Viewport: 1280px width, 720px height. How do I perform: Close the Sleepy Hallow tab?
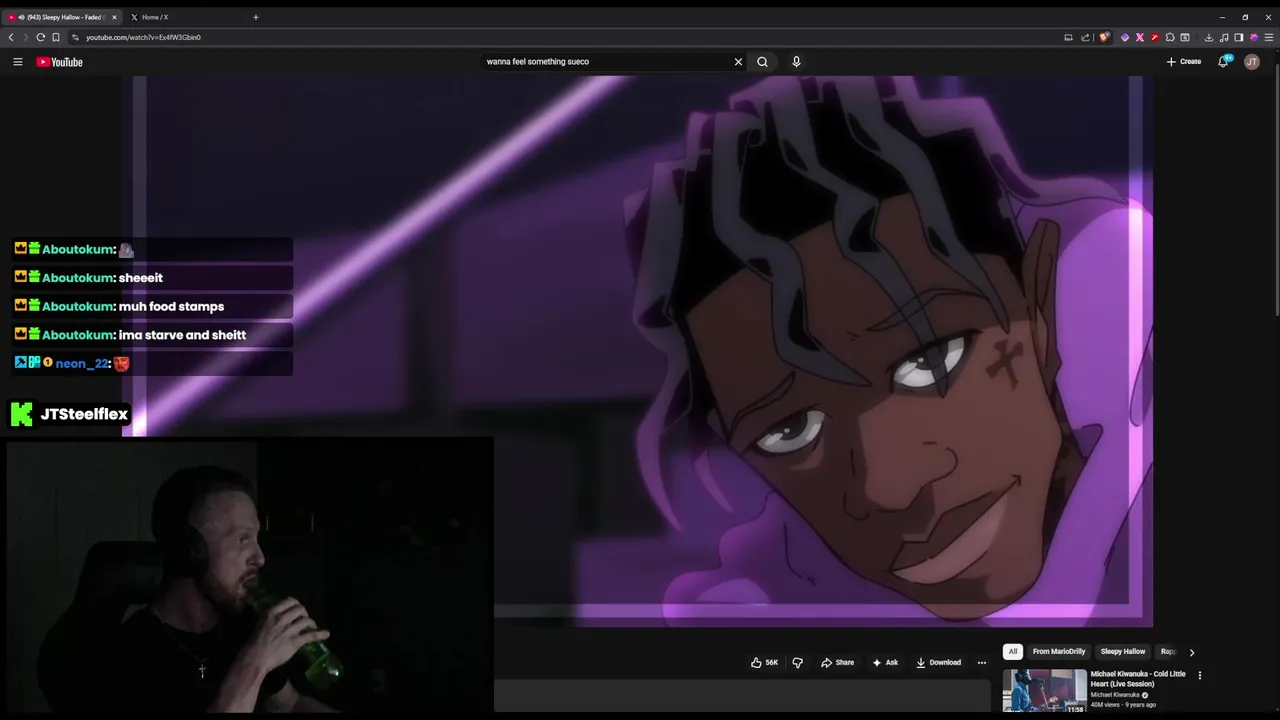(x=114, y=17)
